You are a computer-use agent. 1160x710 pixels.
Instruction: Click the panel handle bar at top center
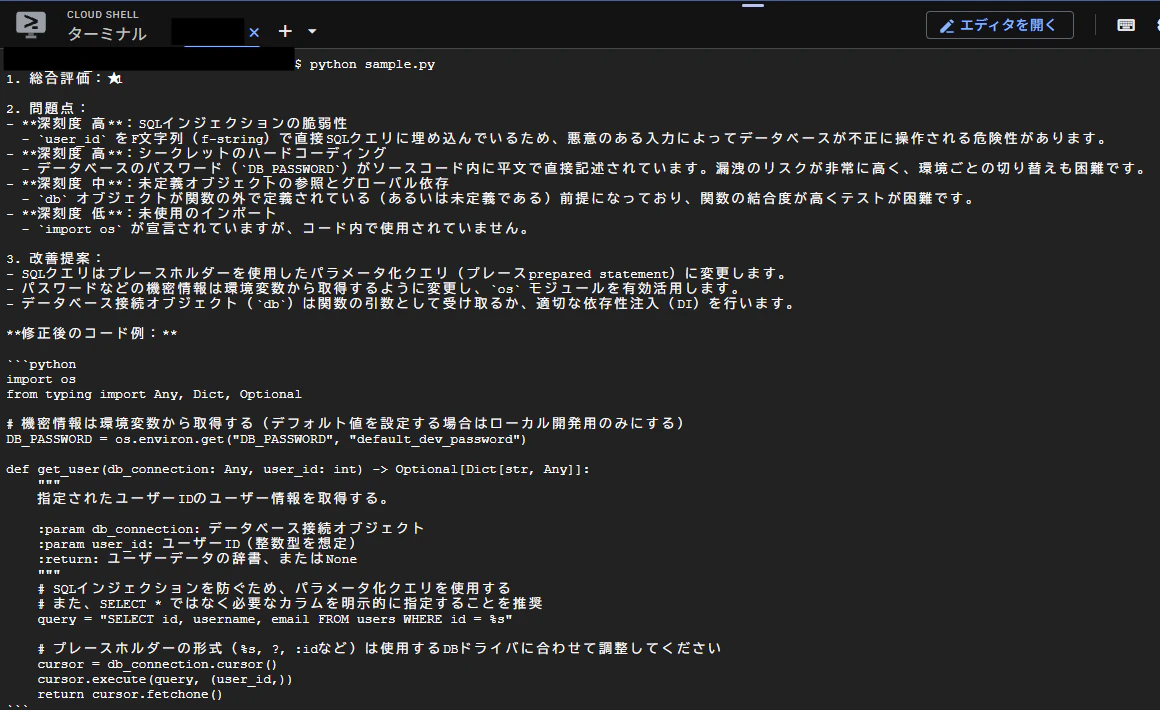click(x=753, y=5)
